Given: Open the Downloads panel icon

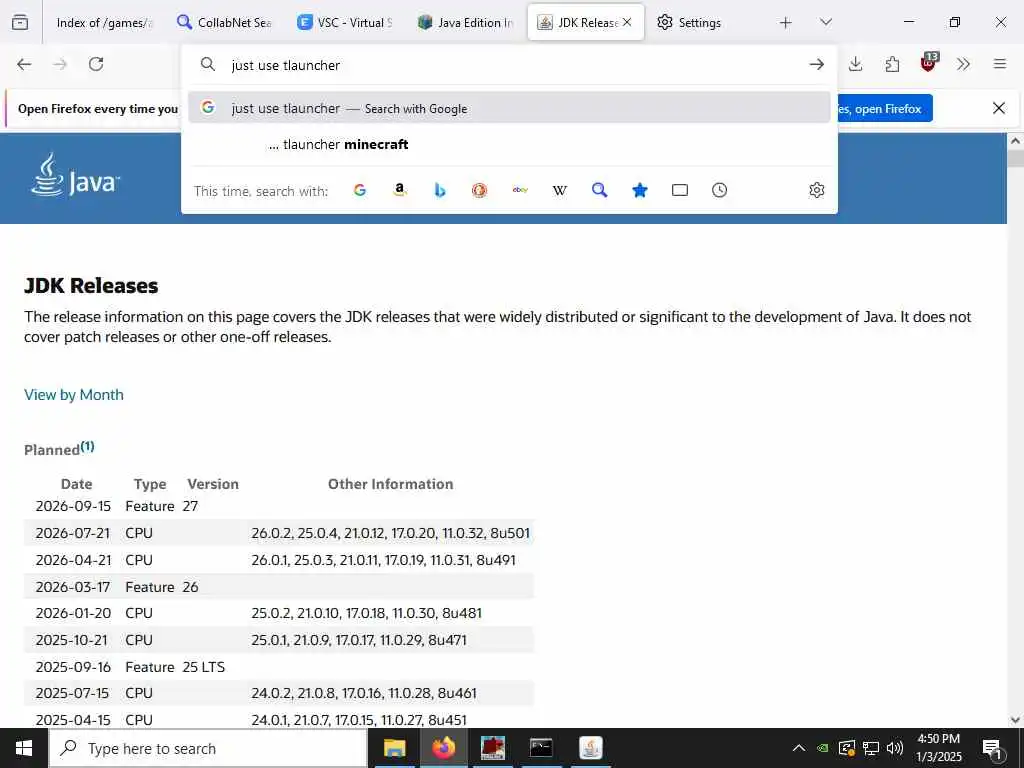Looking at the screenshot, I should pos(856,64).
